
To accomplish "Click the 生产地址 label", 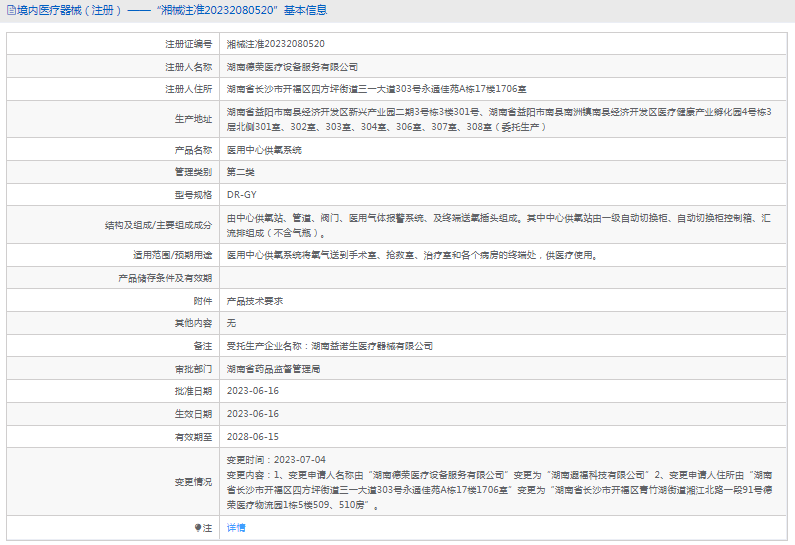I will 193,119.
